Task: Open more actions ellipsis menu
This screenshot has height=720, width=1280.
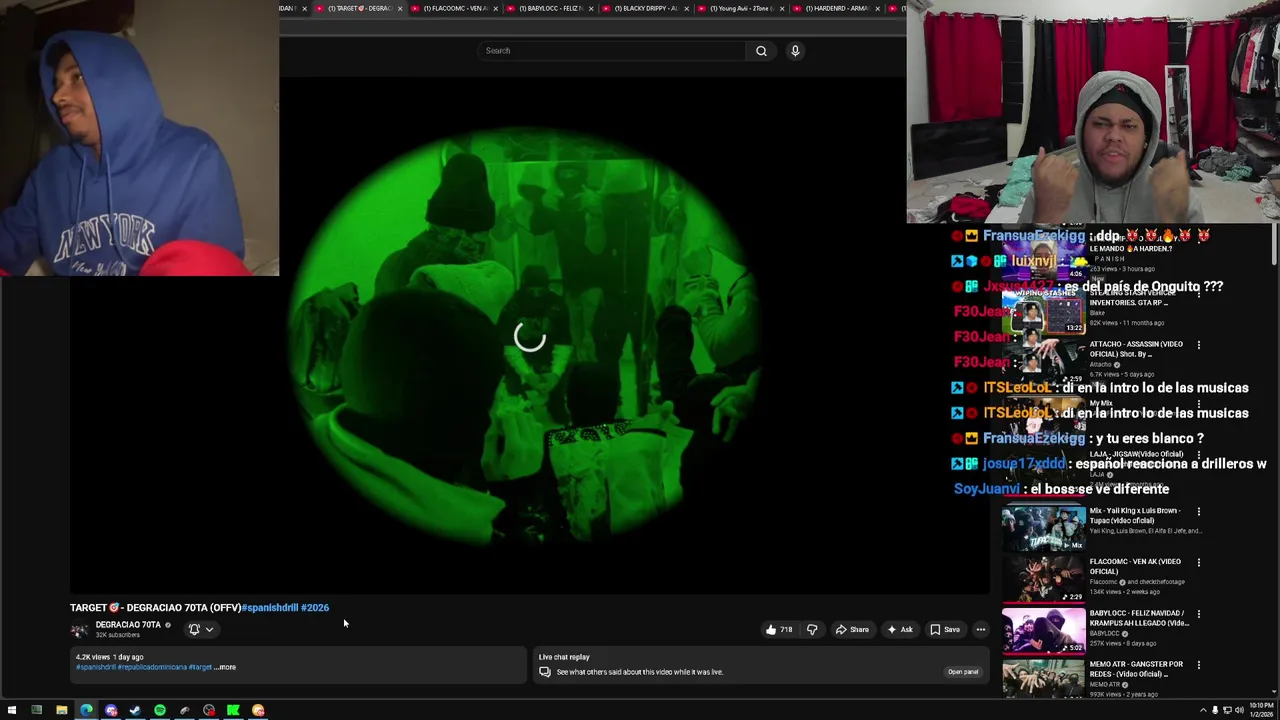Action: [981, 630]
